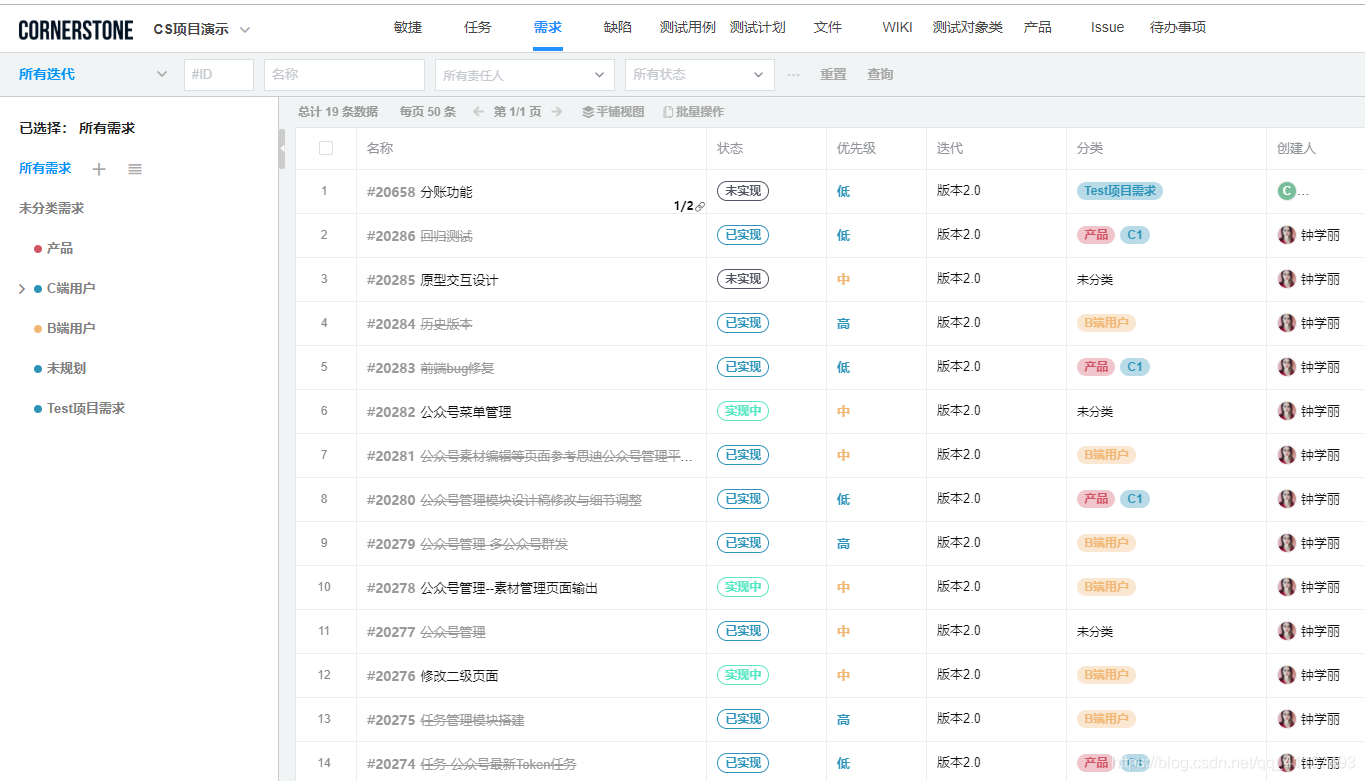Sort by the 优先级 column header

856,148
